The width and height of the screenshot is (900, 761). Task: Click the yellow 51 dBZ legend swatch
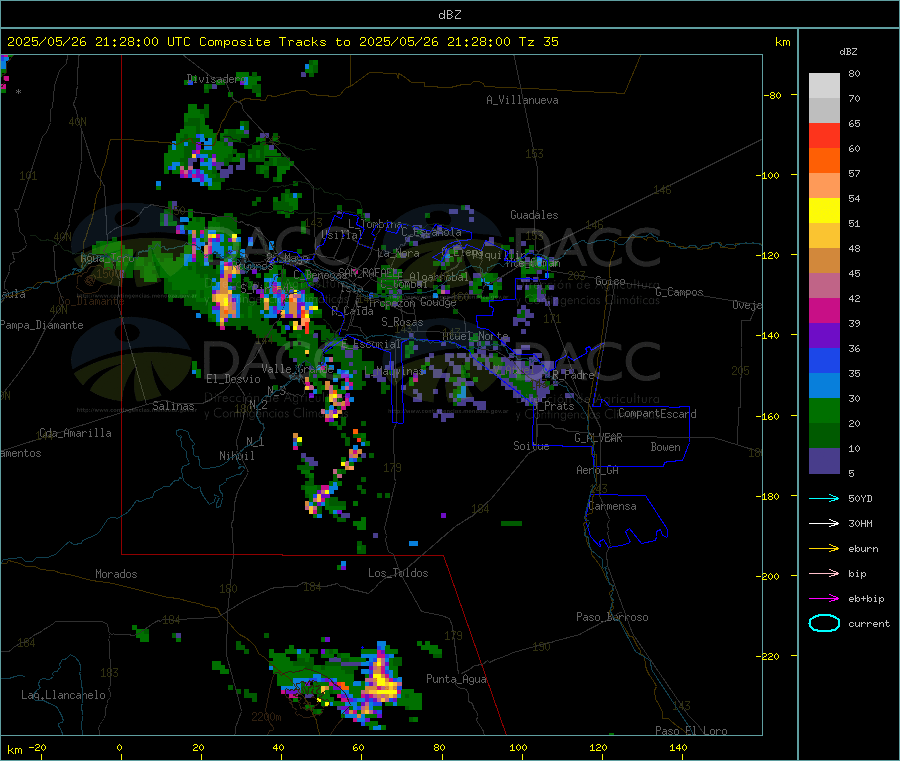824,211
